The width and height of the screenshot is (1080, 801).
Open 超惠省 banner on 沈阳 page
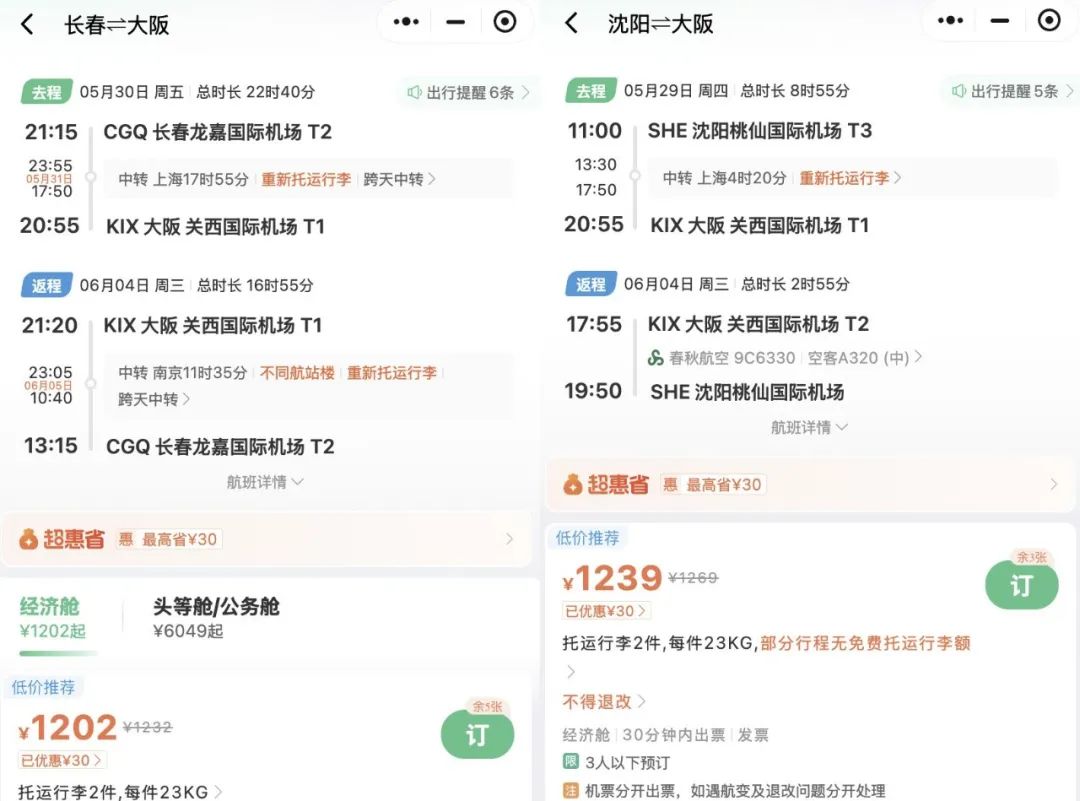pos(810,485)
